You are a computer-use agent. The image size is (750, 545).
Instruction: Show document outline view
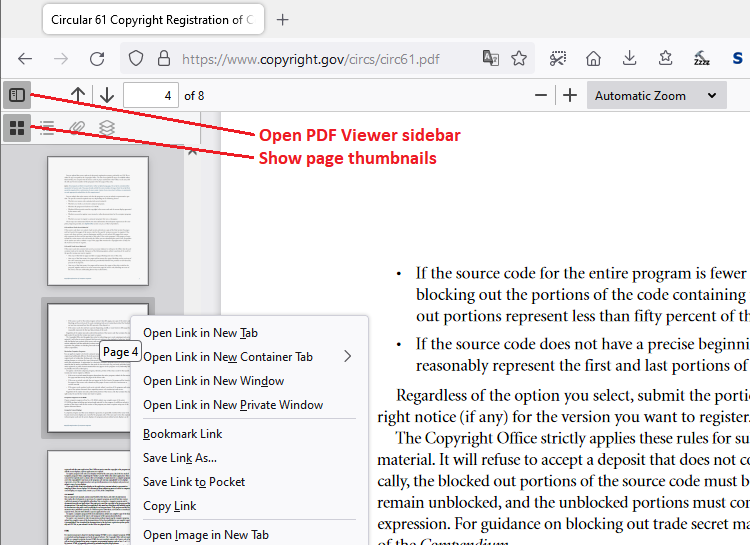47,128
